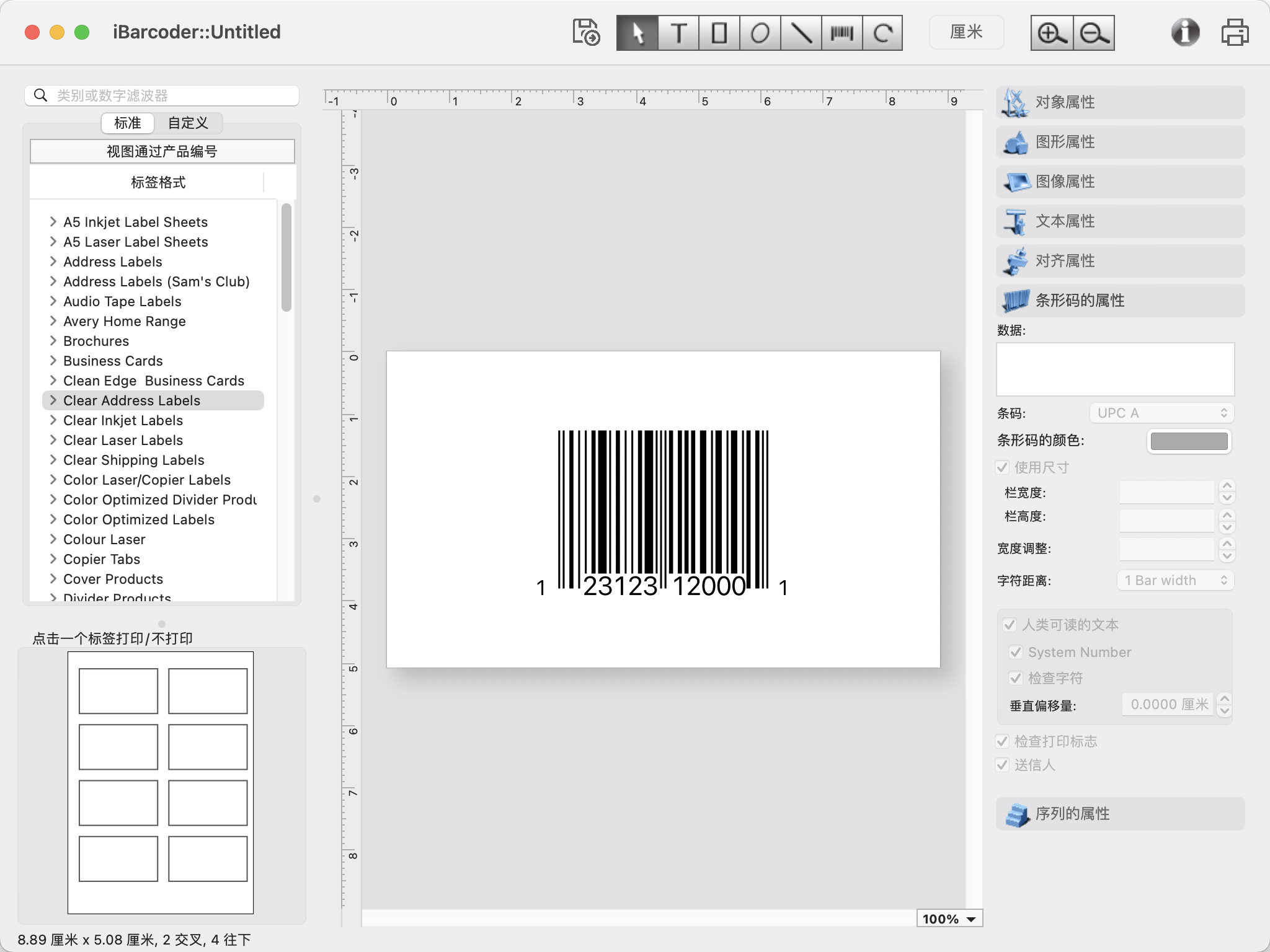Toggle the 检查字符 checkbox
Image resolution: width=1270 pixels, height=952 pixels.
1015,678
